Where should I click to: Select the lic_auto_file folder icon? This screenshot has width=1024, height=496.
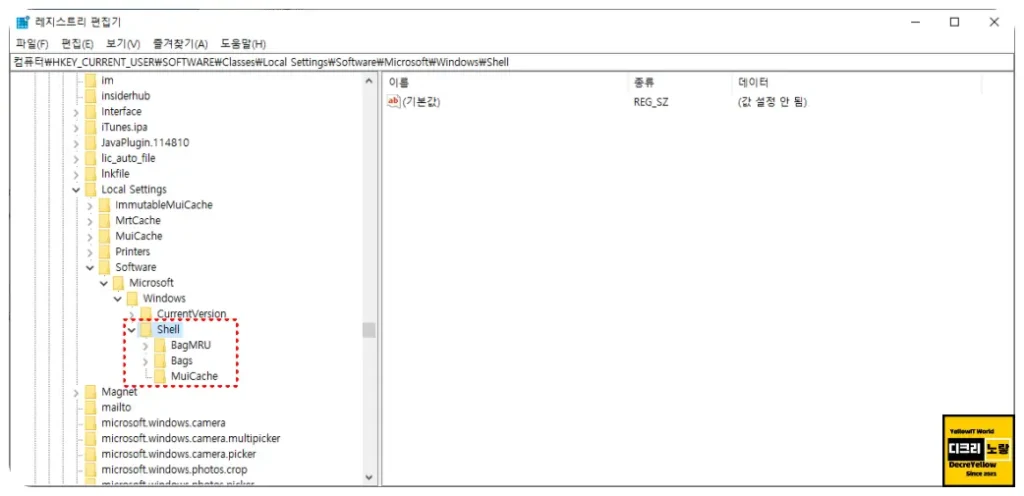coord(90,159)
